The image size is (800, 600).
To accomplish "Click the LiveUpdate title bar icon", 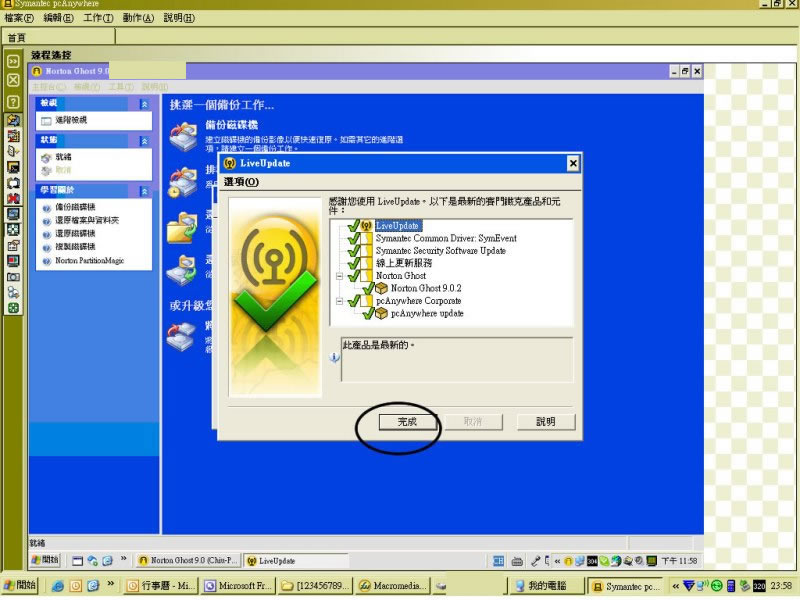I will [229, 163].
